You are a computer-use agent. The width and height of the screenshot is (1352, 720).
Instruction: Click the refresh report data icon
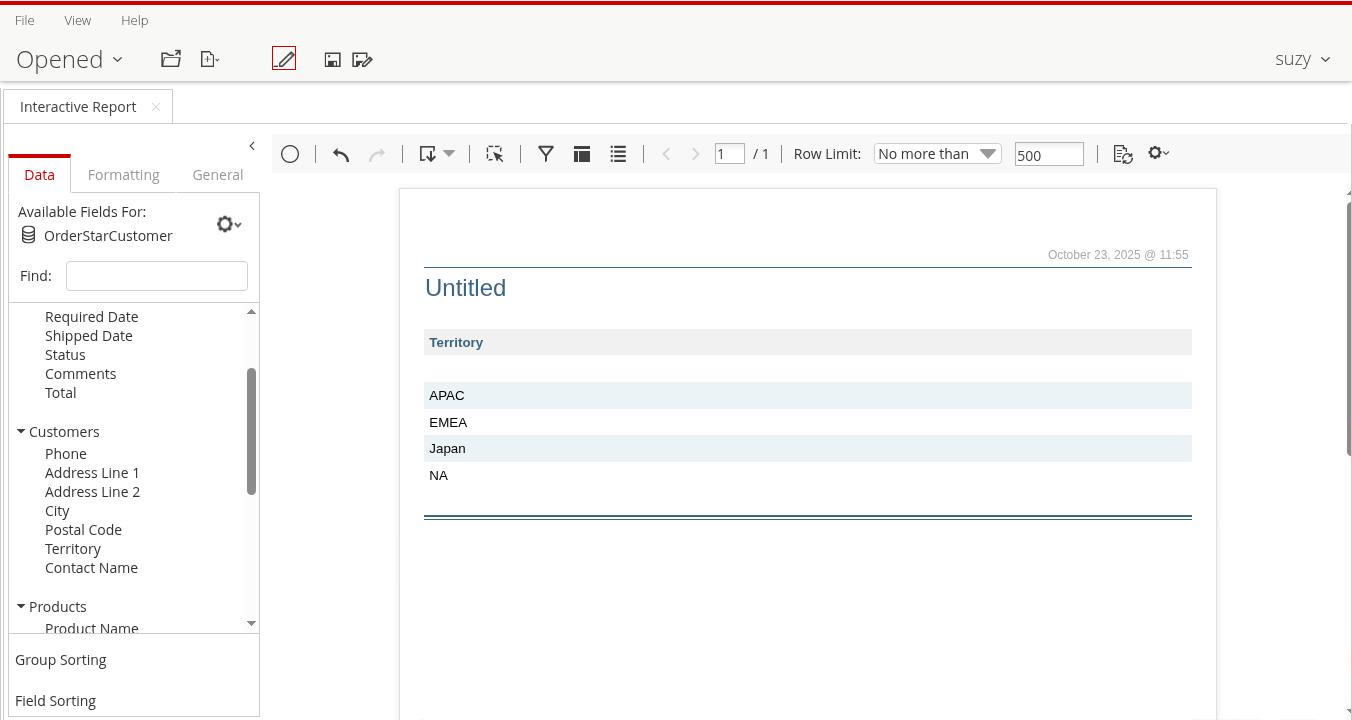1123,154
